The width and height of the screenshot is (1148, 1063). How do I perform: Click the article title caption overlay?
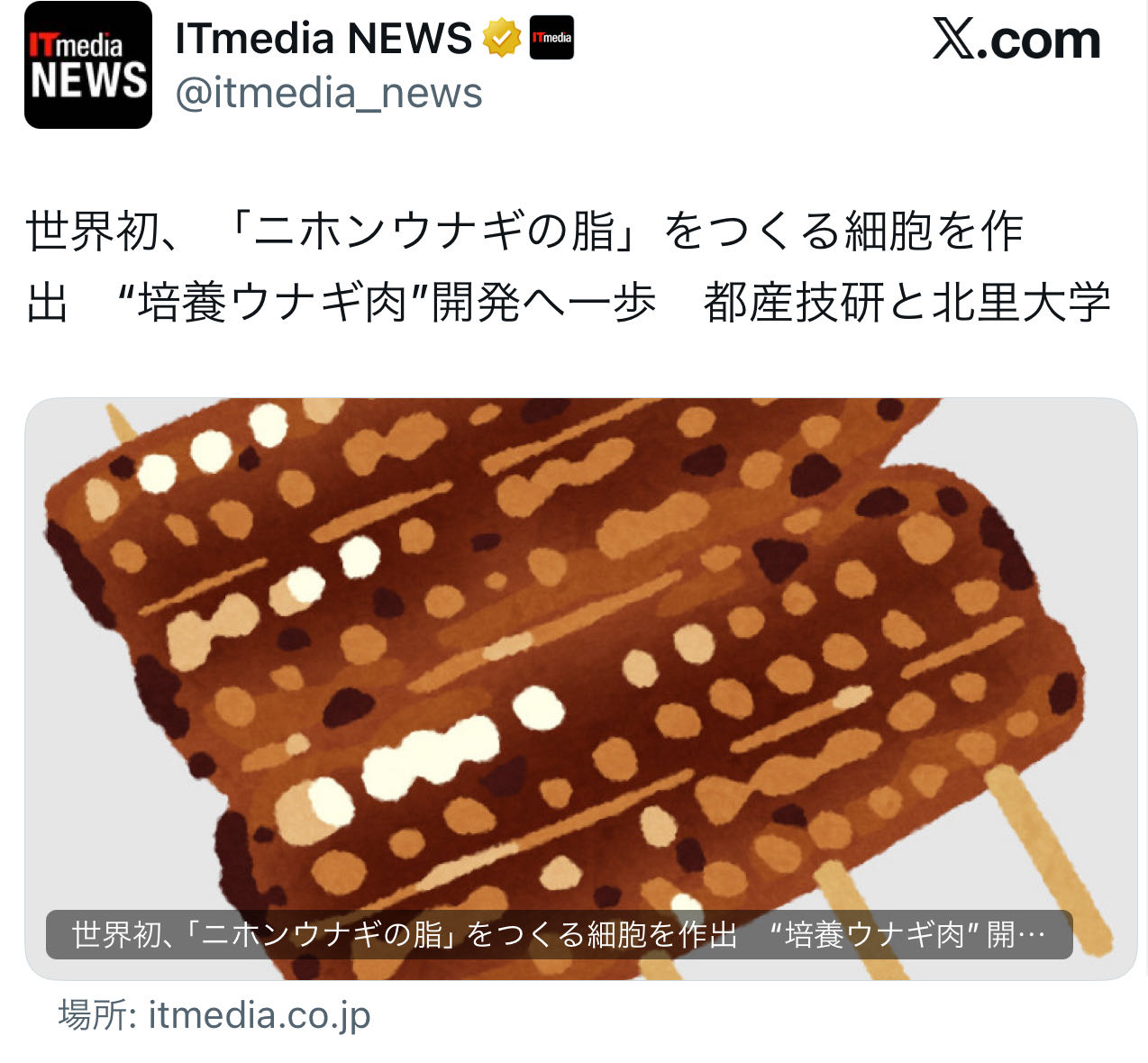click(559, 934)
